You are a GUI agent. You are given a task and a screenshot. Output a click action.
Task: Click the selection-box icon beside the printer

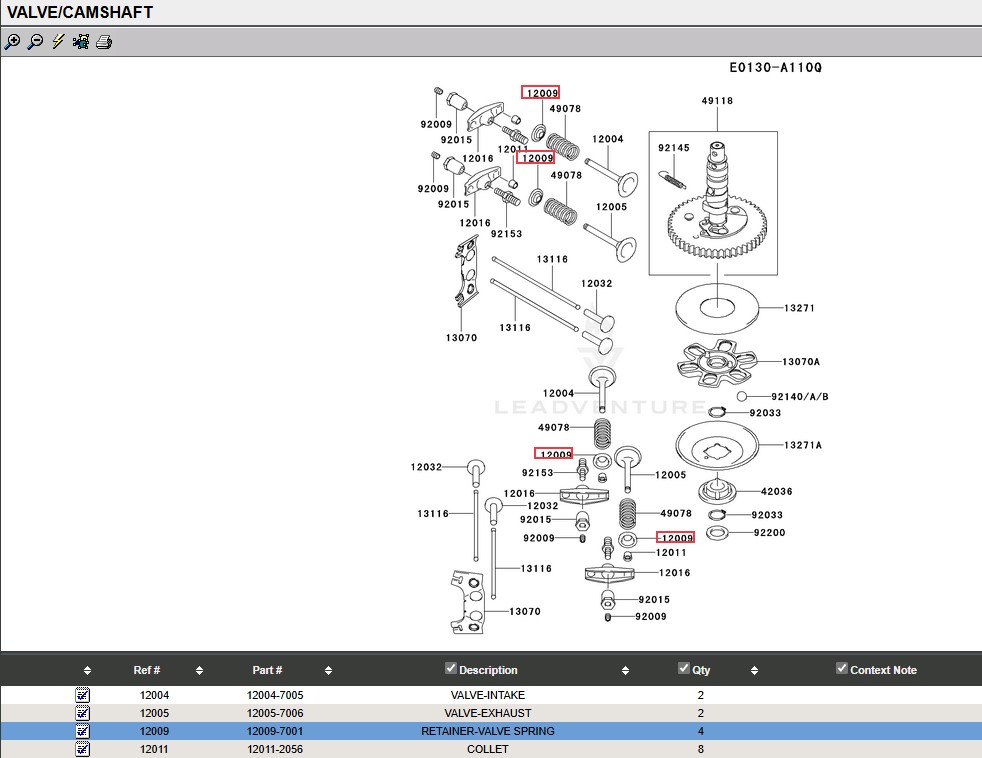pos(81,42)
